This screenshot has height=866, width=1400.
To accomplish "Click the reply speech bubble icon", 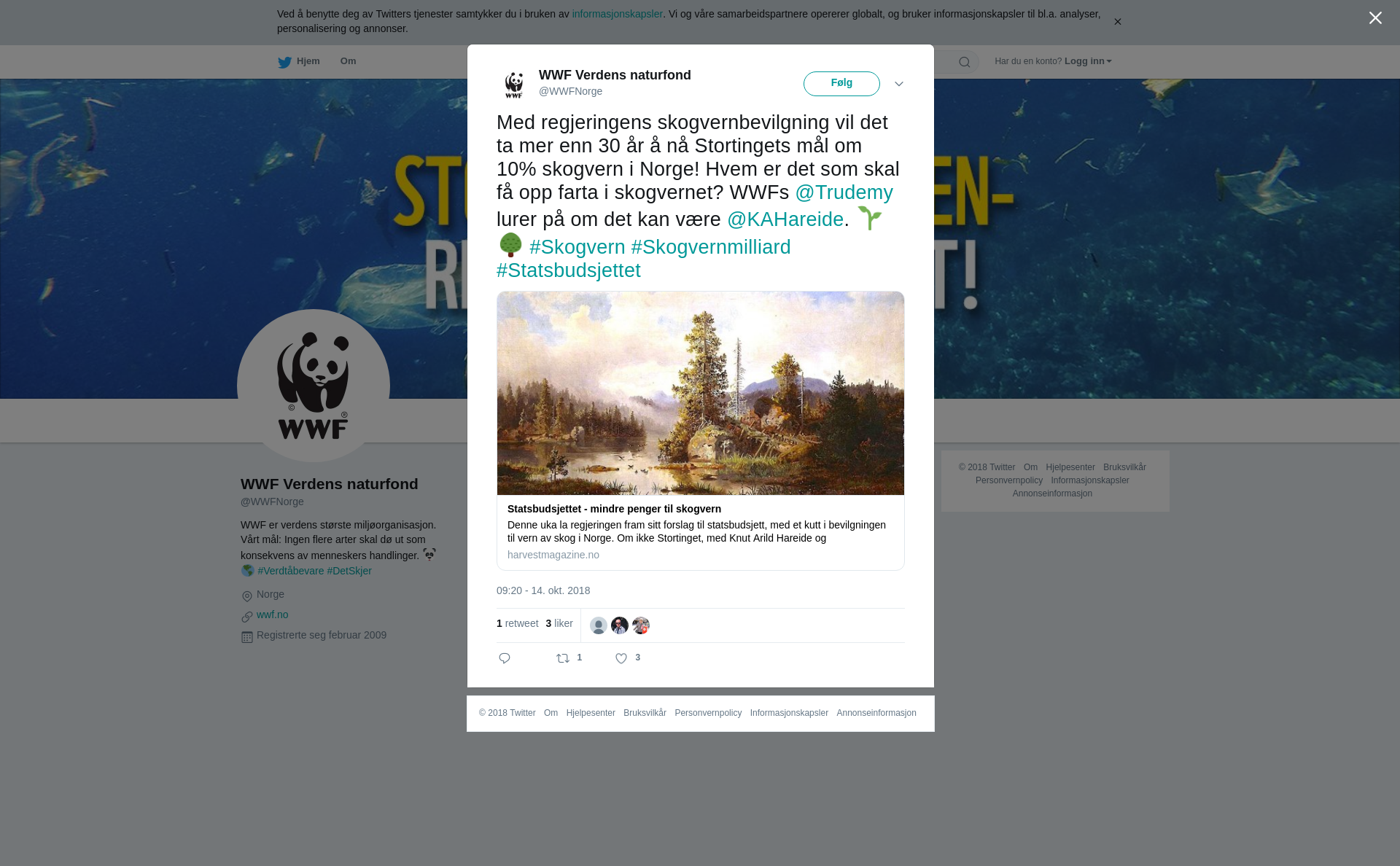I will [x=505, y=658].
